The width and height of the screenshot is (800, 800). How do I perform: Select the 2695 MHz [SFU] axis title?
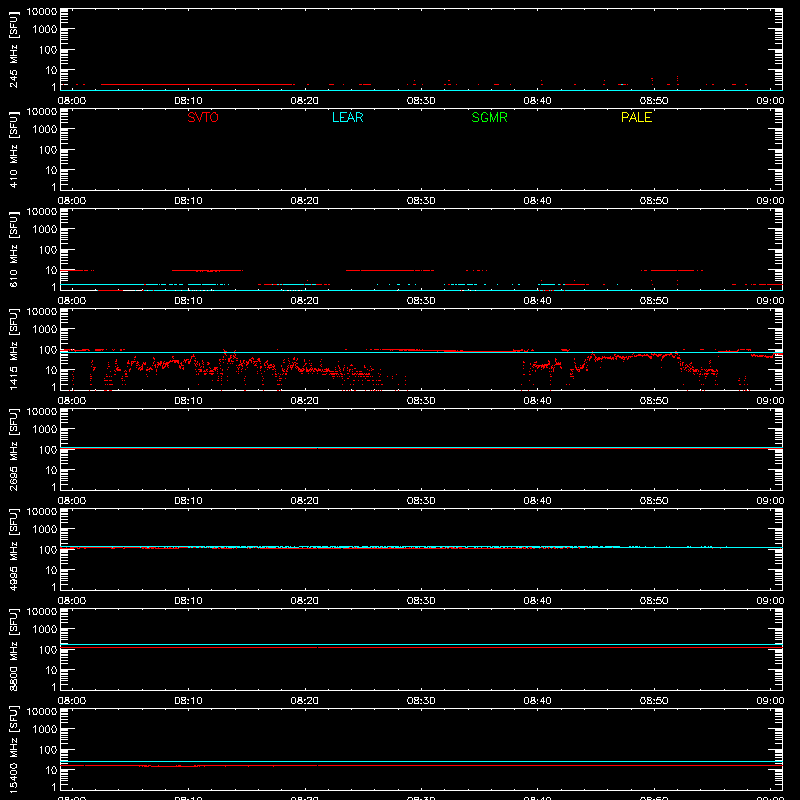(13, 449)
